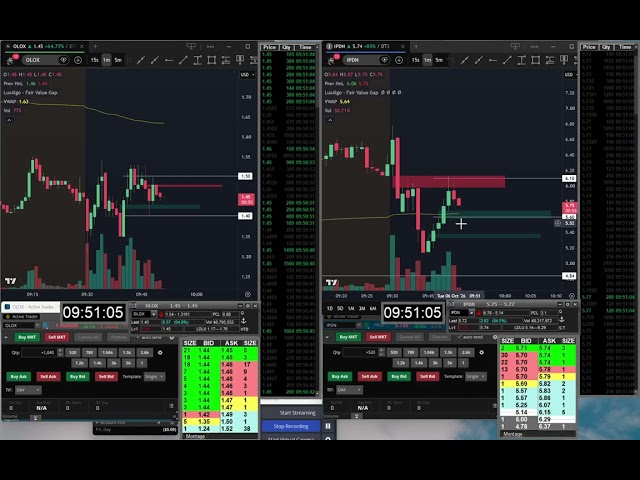
Task: Click the Qty input field in OLOX Active Trader
Action: tap(39, 352)
